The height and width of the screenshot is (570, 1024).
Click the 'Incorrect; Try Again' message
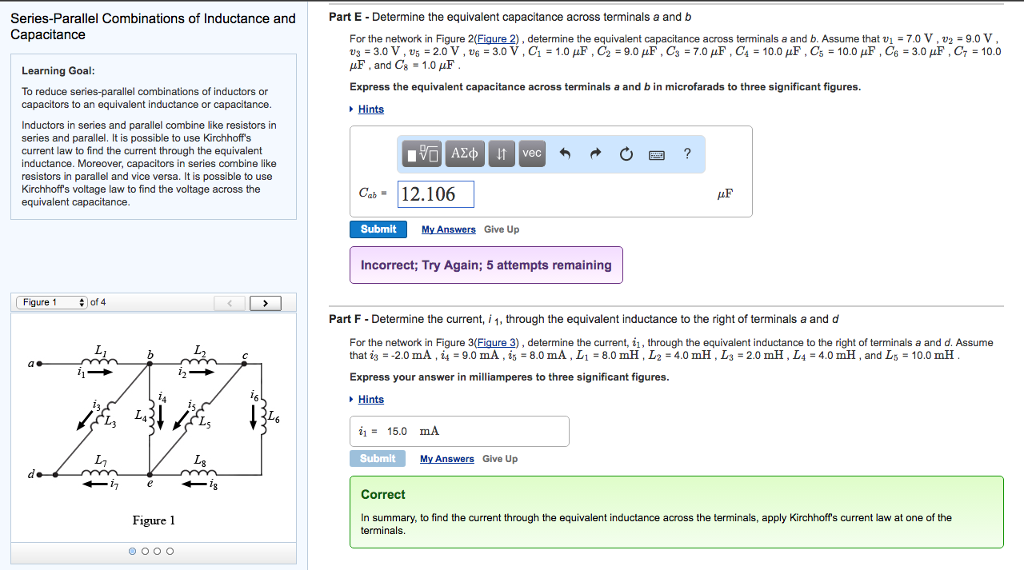point(486,265)
